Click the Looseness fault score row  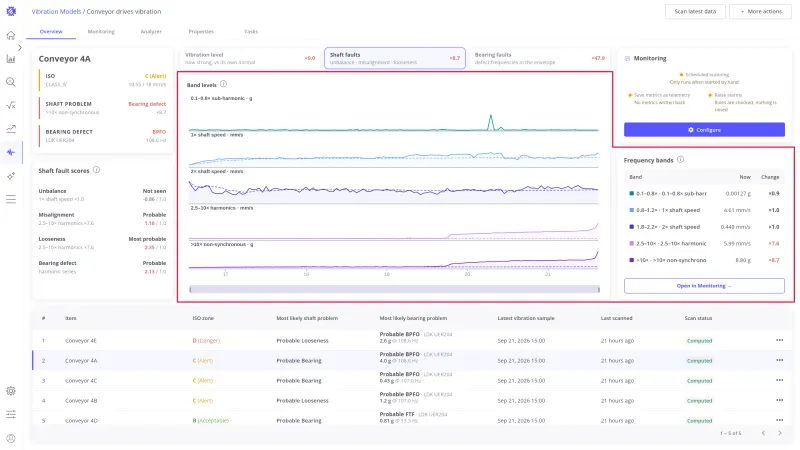(102, 243)
